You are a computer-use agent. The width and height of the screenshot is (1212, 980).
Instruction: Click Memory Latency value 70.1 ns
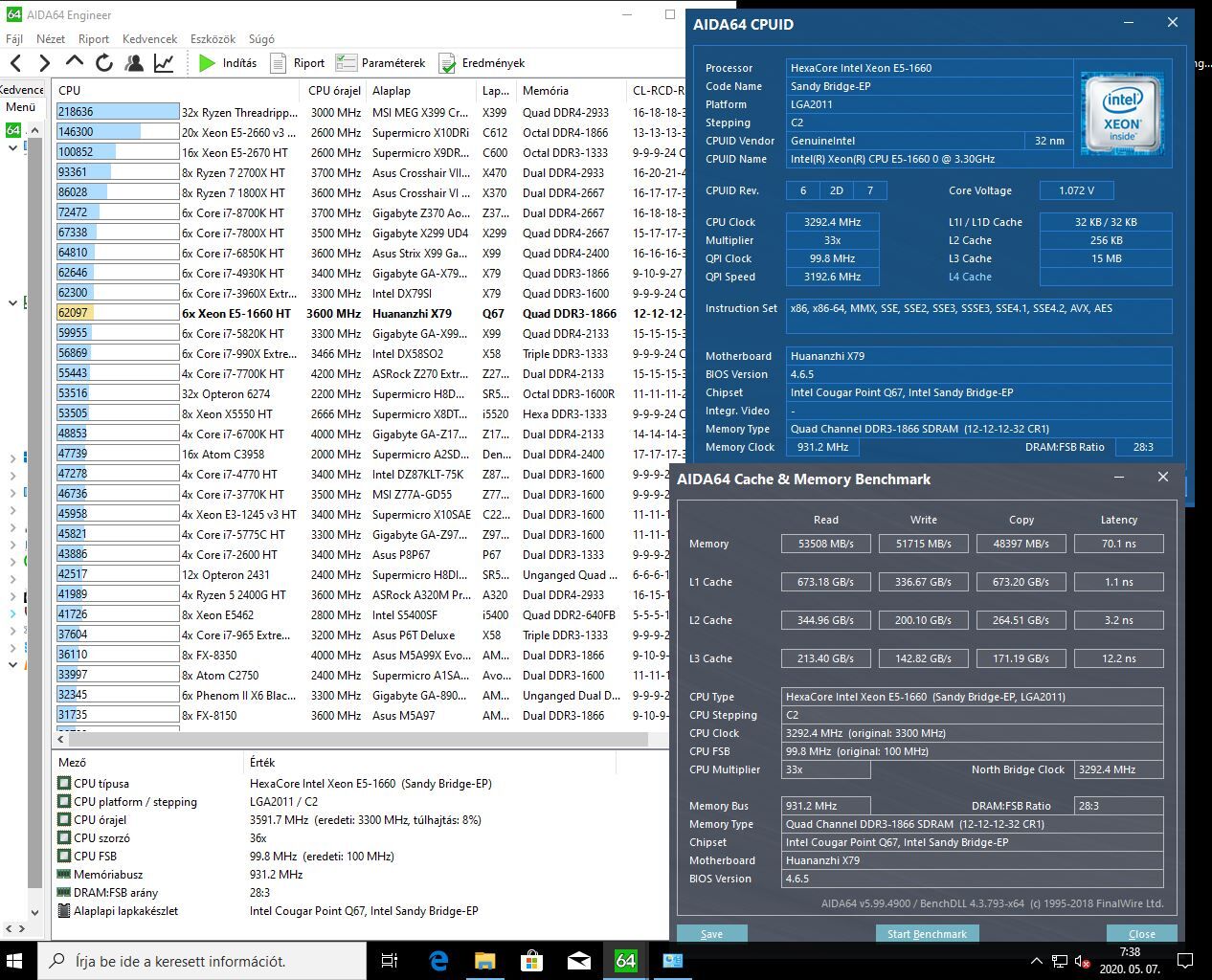1118,544
